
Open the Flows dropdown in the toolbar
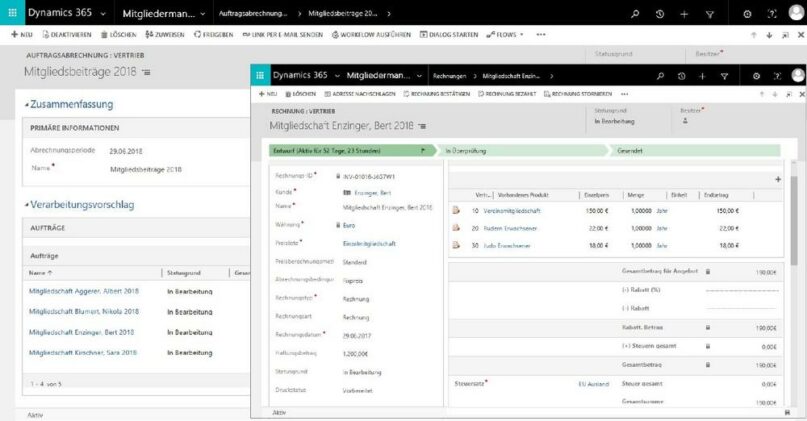point(505,34)
